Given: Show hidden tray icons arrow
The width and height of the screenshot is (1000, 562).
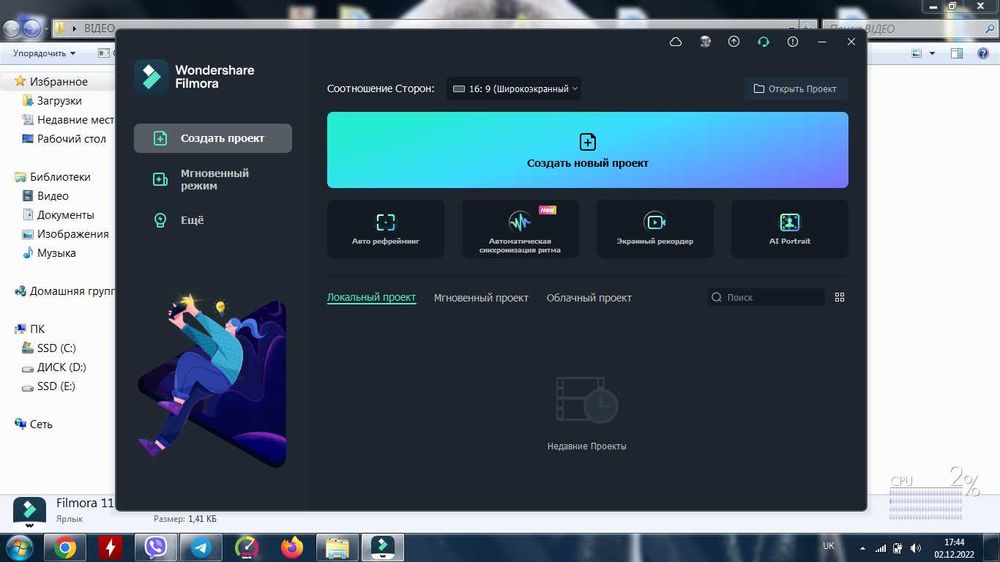Looking at the screenshot, I should [862, 549].
